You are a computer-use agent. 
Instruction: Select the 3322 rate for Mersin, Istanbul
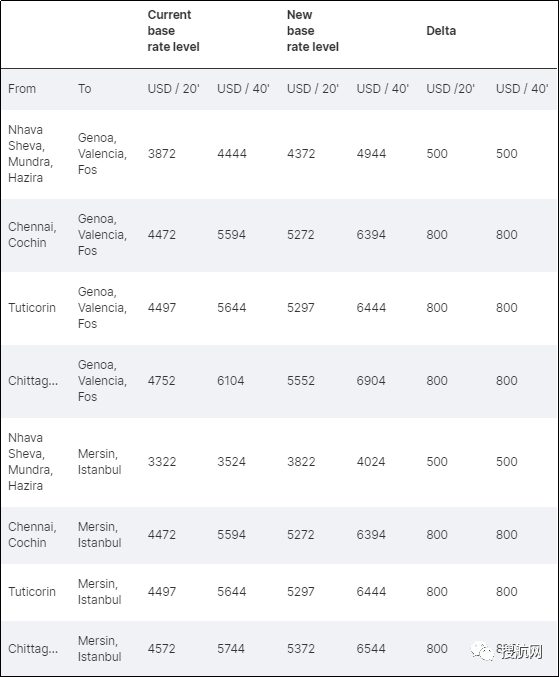click(161, 462)
